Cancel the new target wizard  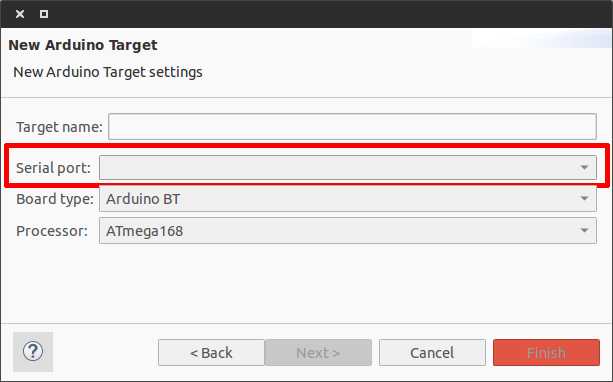(432, 353)
